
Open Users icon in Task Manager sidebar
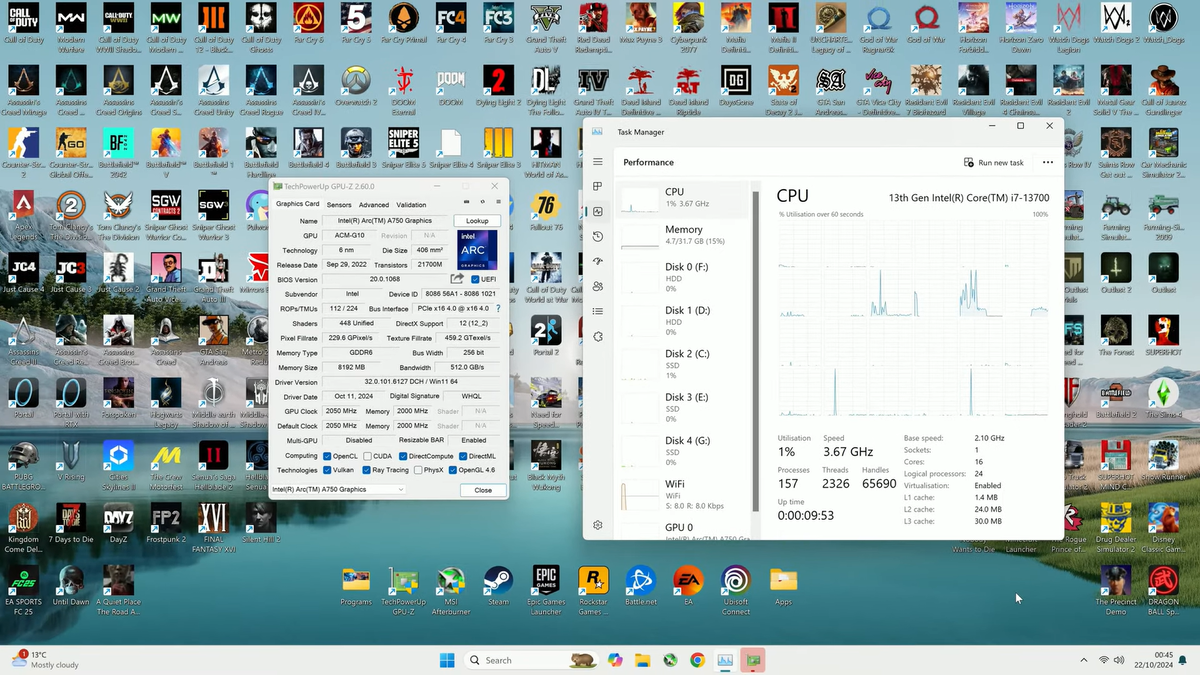(598, 286)
